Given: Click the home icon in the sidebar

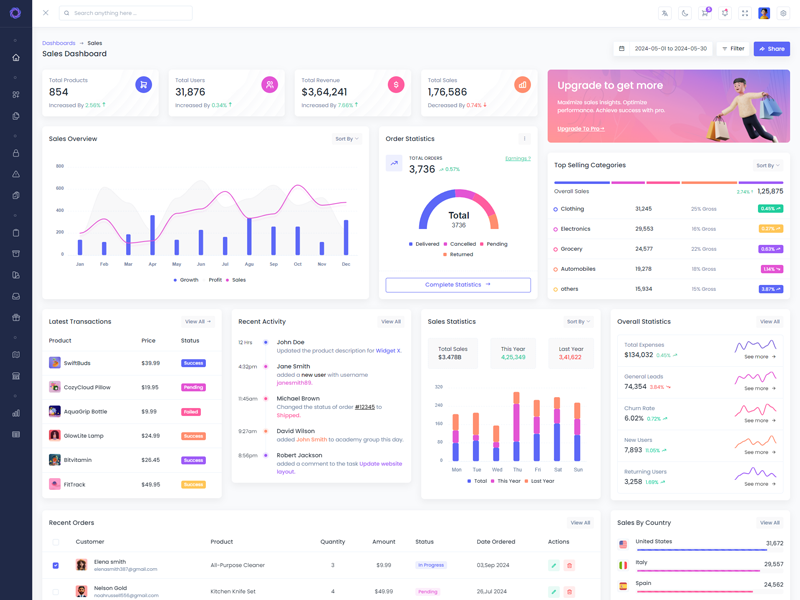Looking at the screenshot, I should pyautogui.click(x=15, y=57).
